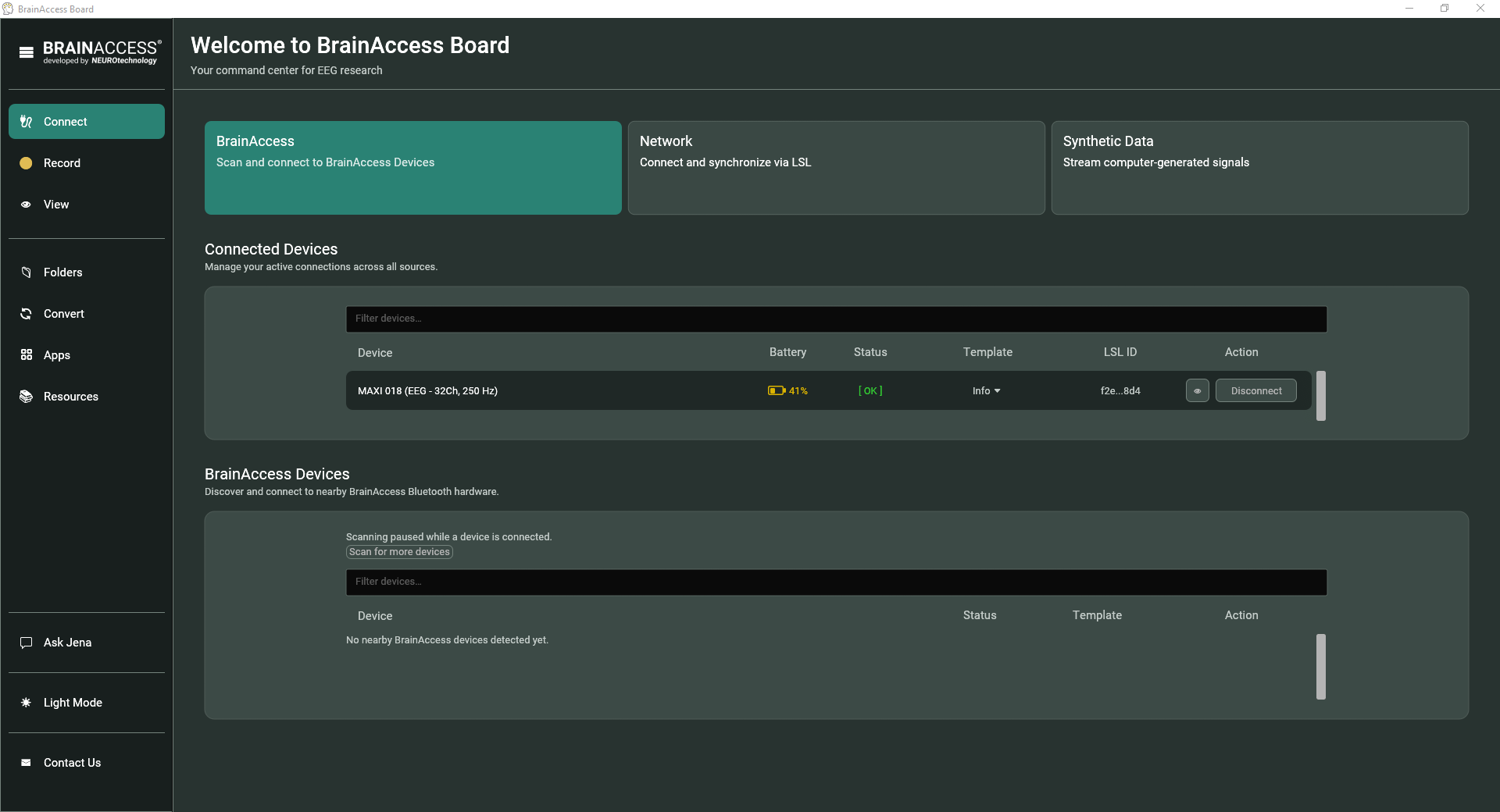This screenshot has height=812, width=1500.
Task: Click the LSL ID f2e...8d4
Action: click(1120, 391)
